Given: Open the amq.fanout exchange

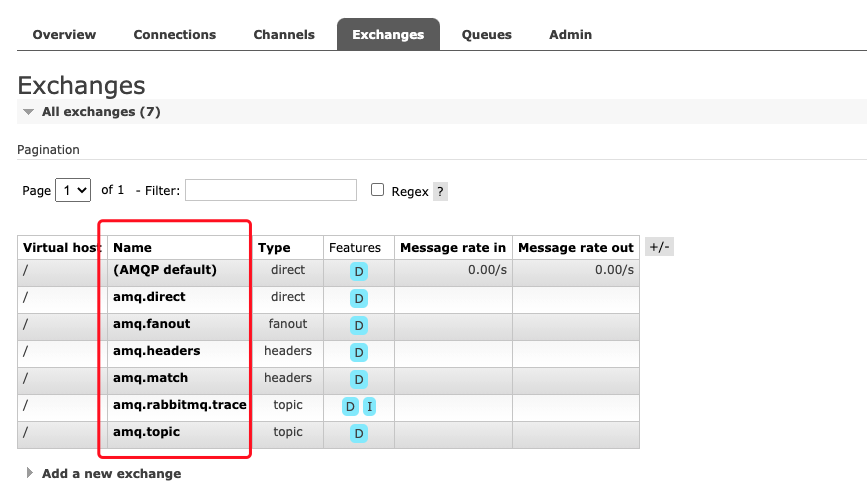Looking at the screenshot, I should 152,324.
